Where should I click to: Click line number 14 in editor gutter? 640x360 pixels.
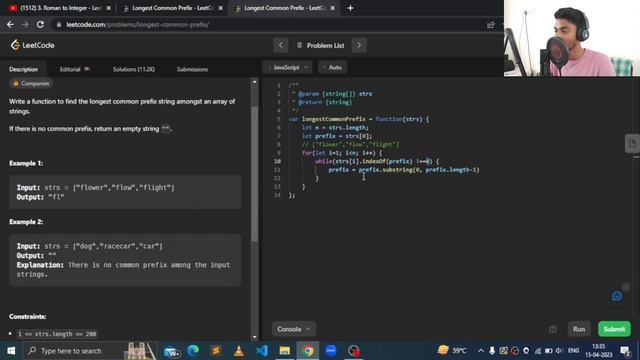278,195
